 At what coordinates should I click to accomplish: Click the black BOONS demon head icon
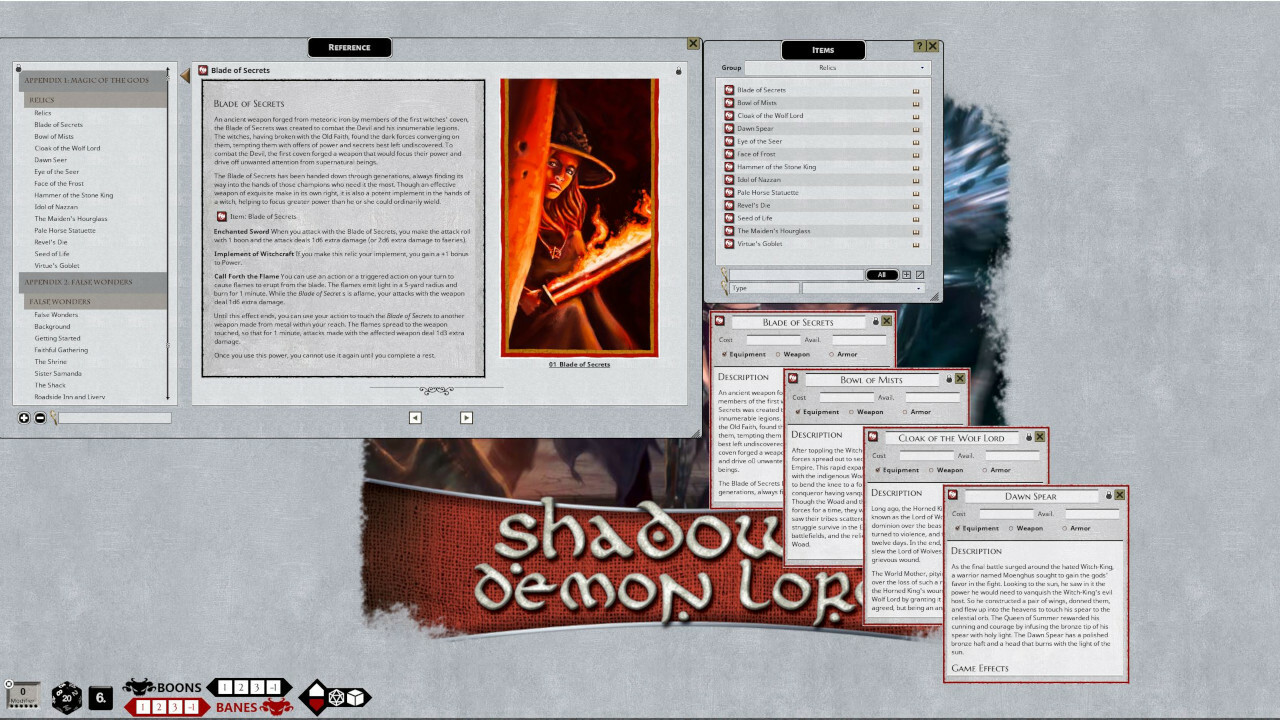140,687
